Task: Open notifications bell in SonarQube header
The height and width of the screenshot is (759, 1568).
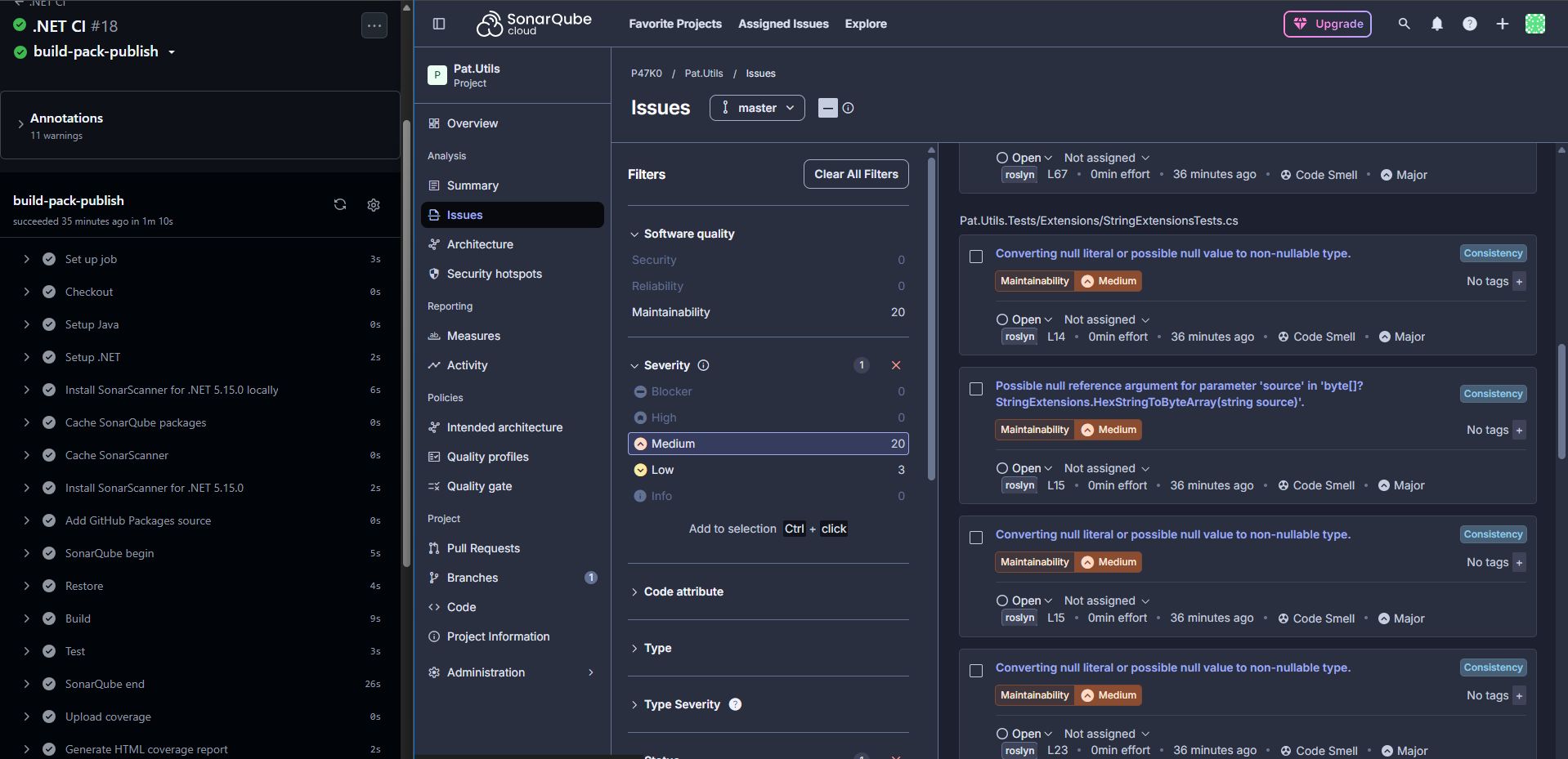Action: pyautogui.click(x=1436, y=24)
